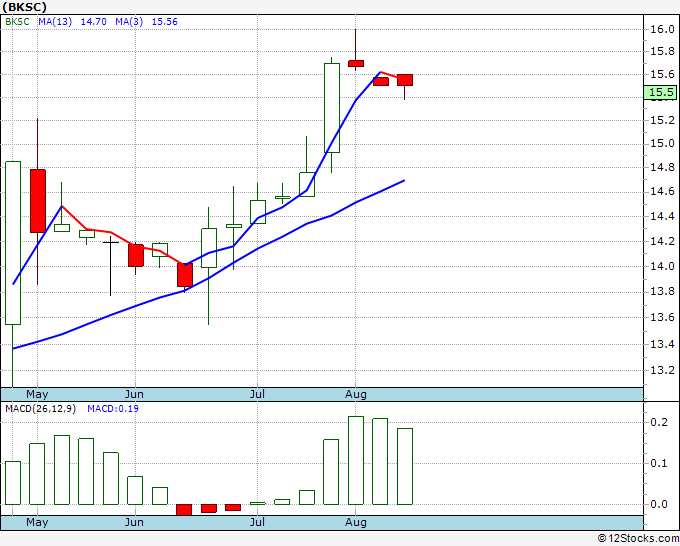Click the 15.2 price axis label
The image size is (680, 546).
(662, 120)
